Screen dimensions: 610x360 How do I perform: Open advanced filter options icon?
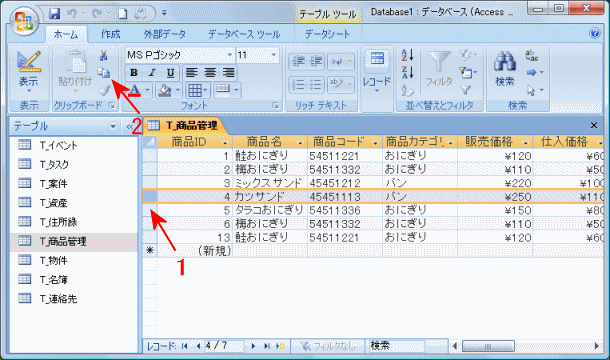pyautogui.click(x=467, y=72)
